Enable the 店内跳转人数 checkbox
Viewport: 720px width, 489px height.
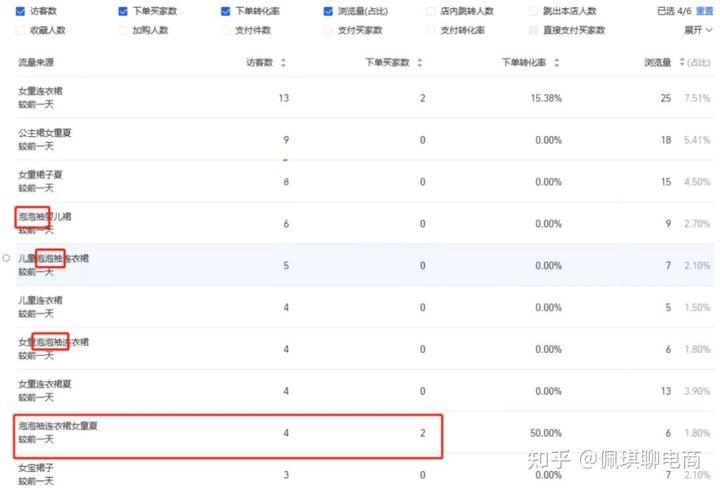tap(431, 11)
